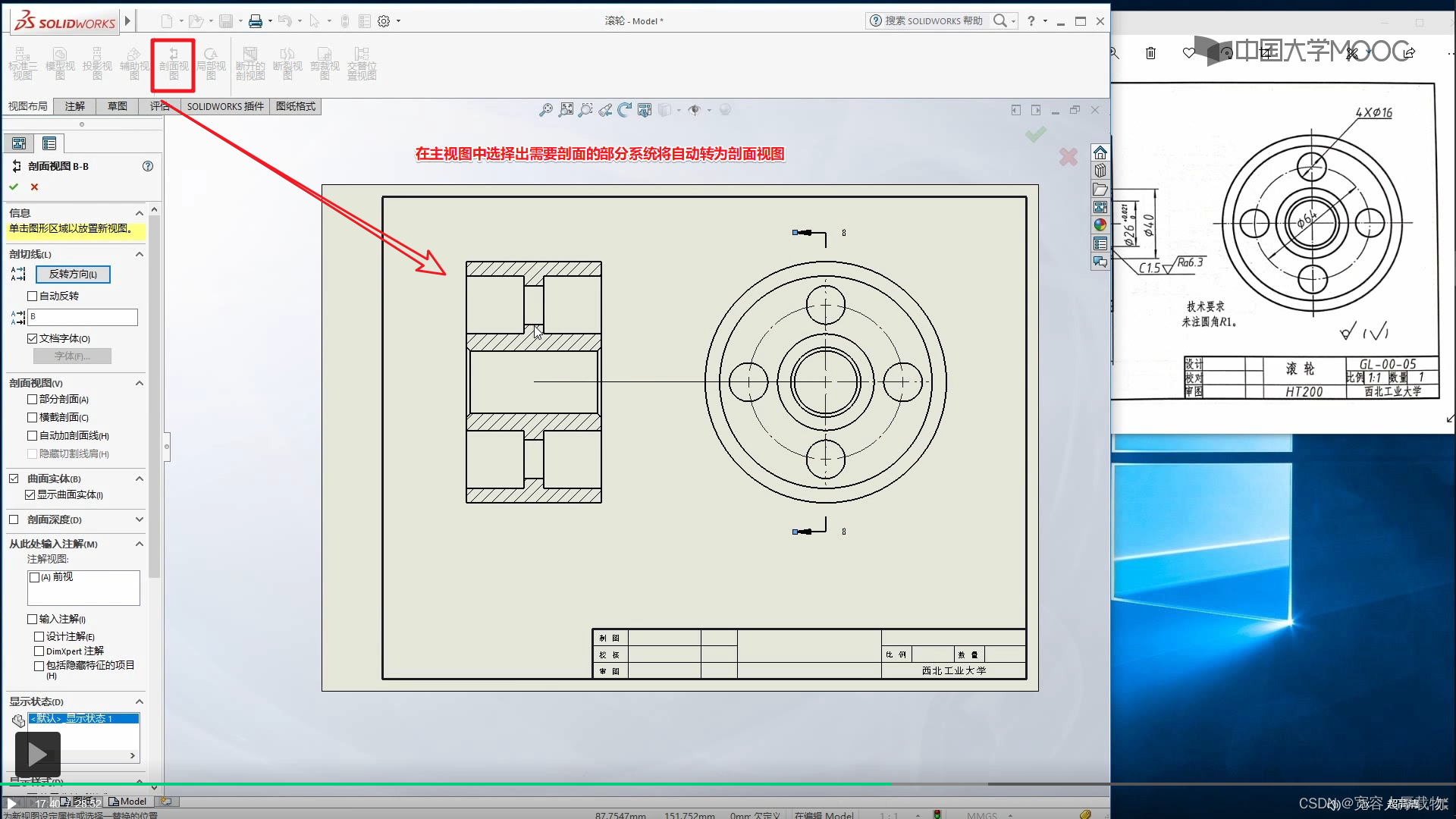Viewport: 1456px width, 819px height.
Task: Open the 图纸格式 tab
Action: (x=296, y=106)
